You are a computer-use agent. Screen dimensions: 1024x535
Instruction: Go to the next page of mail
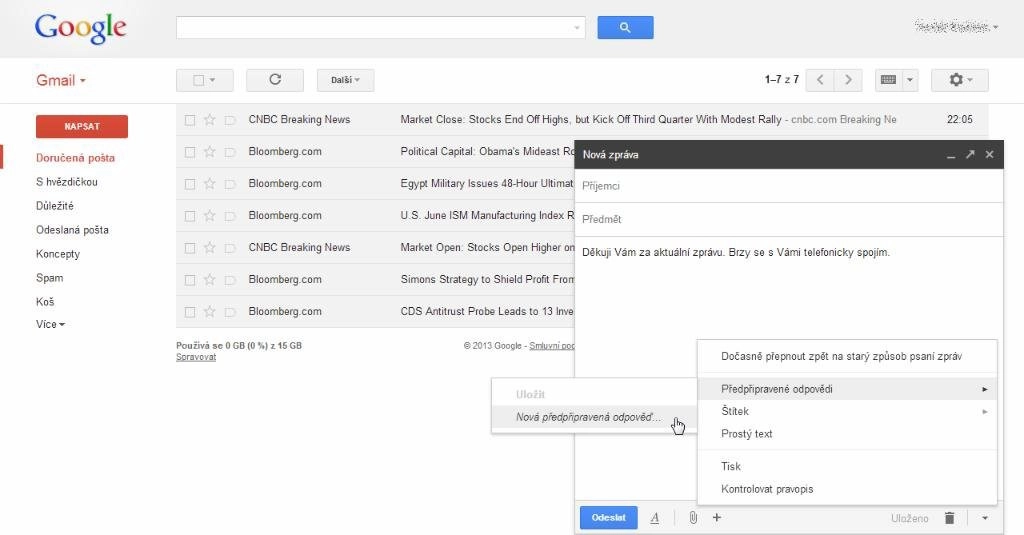[x=848, y=80]
